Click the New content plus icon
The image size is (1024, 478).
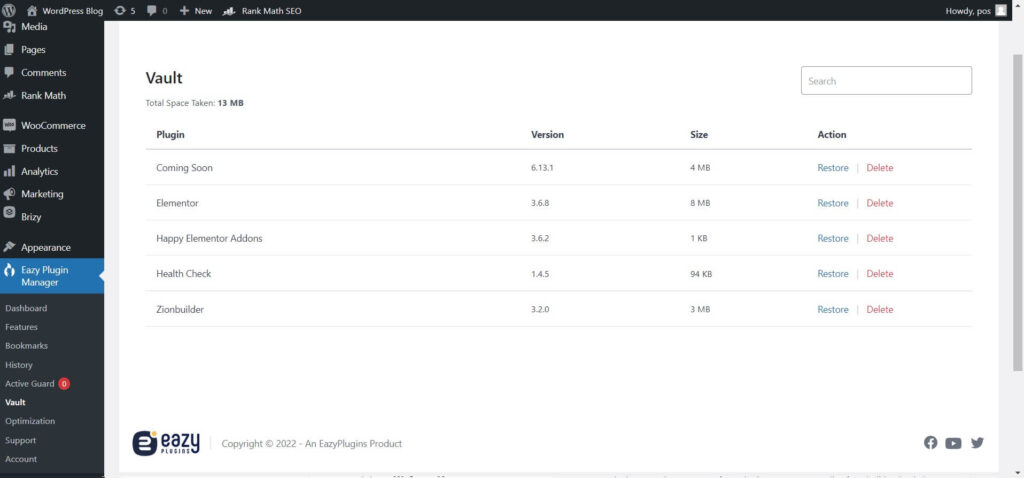tap(184, 10)
